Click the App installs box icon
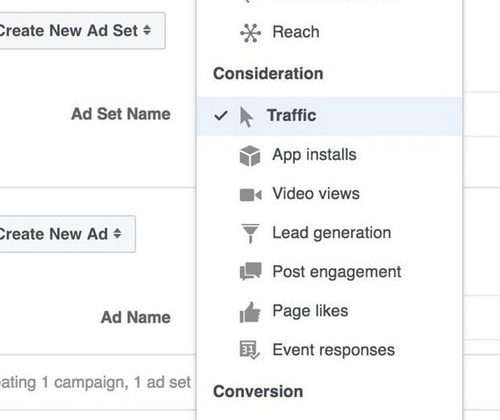 (250, 156)
